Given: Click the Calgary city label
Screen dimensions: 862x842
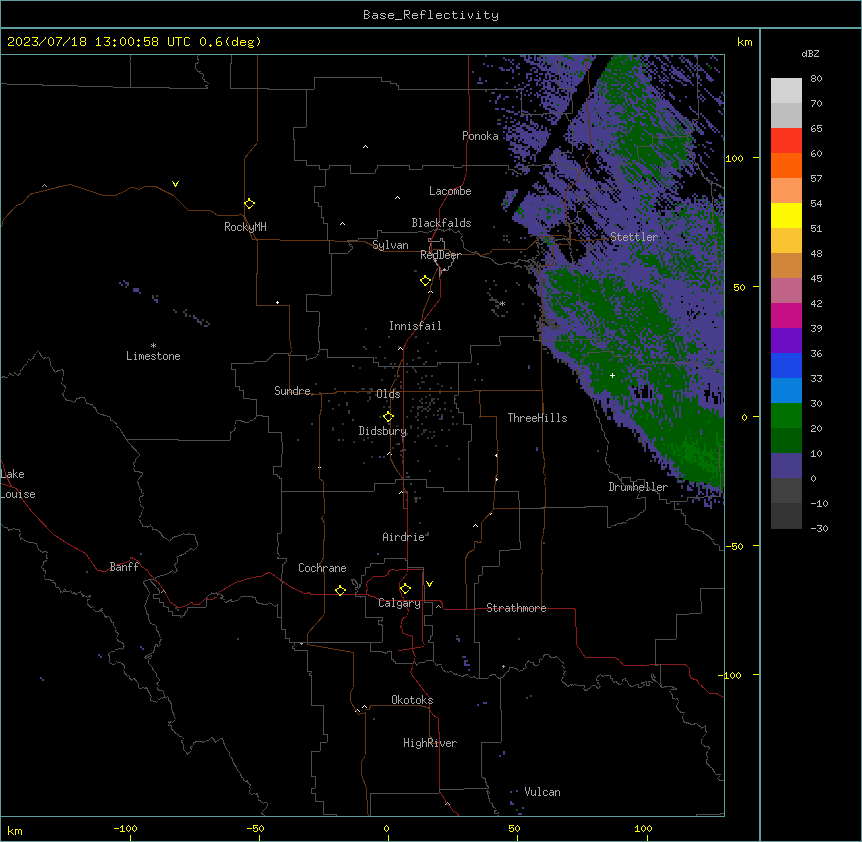Looking at the screenshot, I should pyautogui.click(x=399, y=603).
